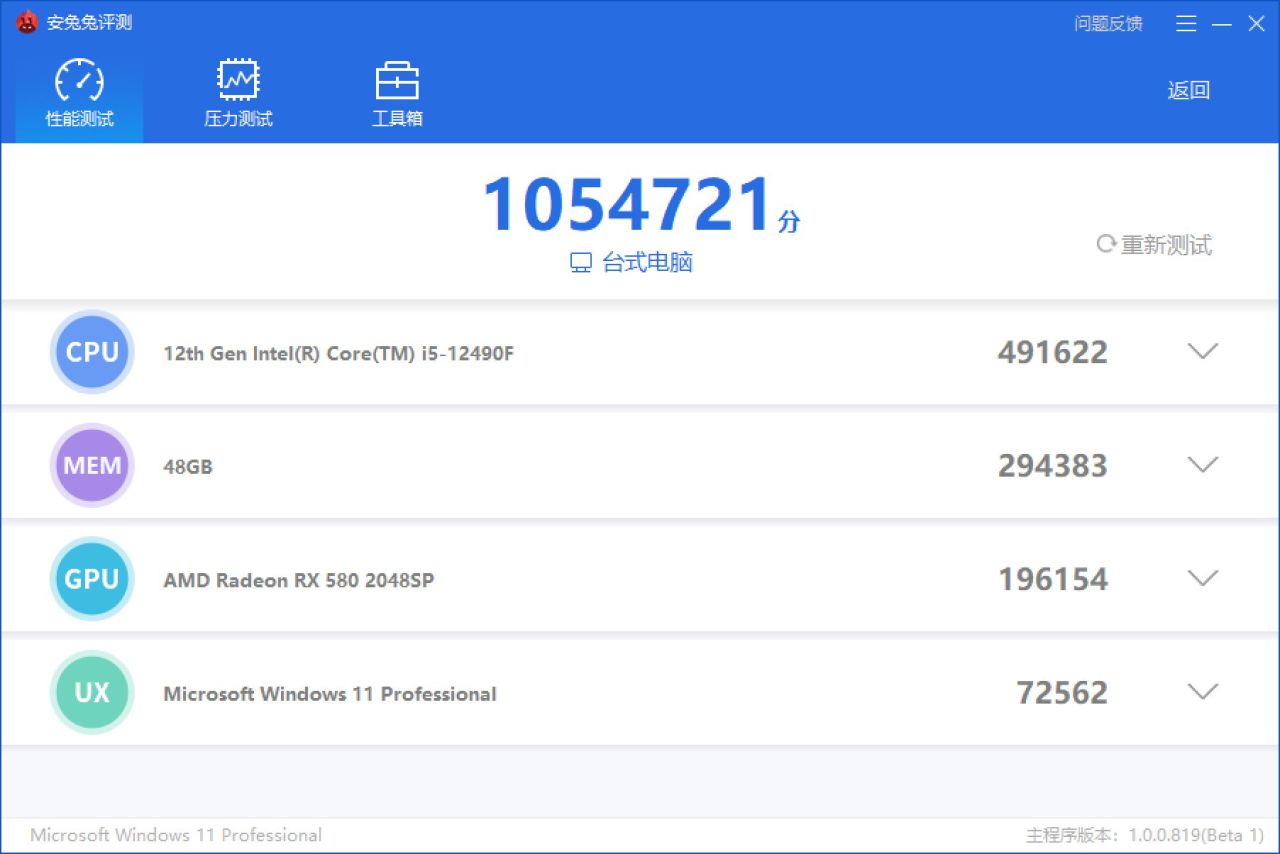Open the 性能测试 speedometer tab
Viewport: 1280px width, 854px height.
coord(79,93)
